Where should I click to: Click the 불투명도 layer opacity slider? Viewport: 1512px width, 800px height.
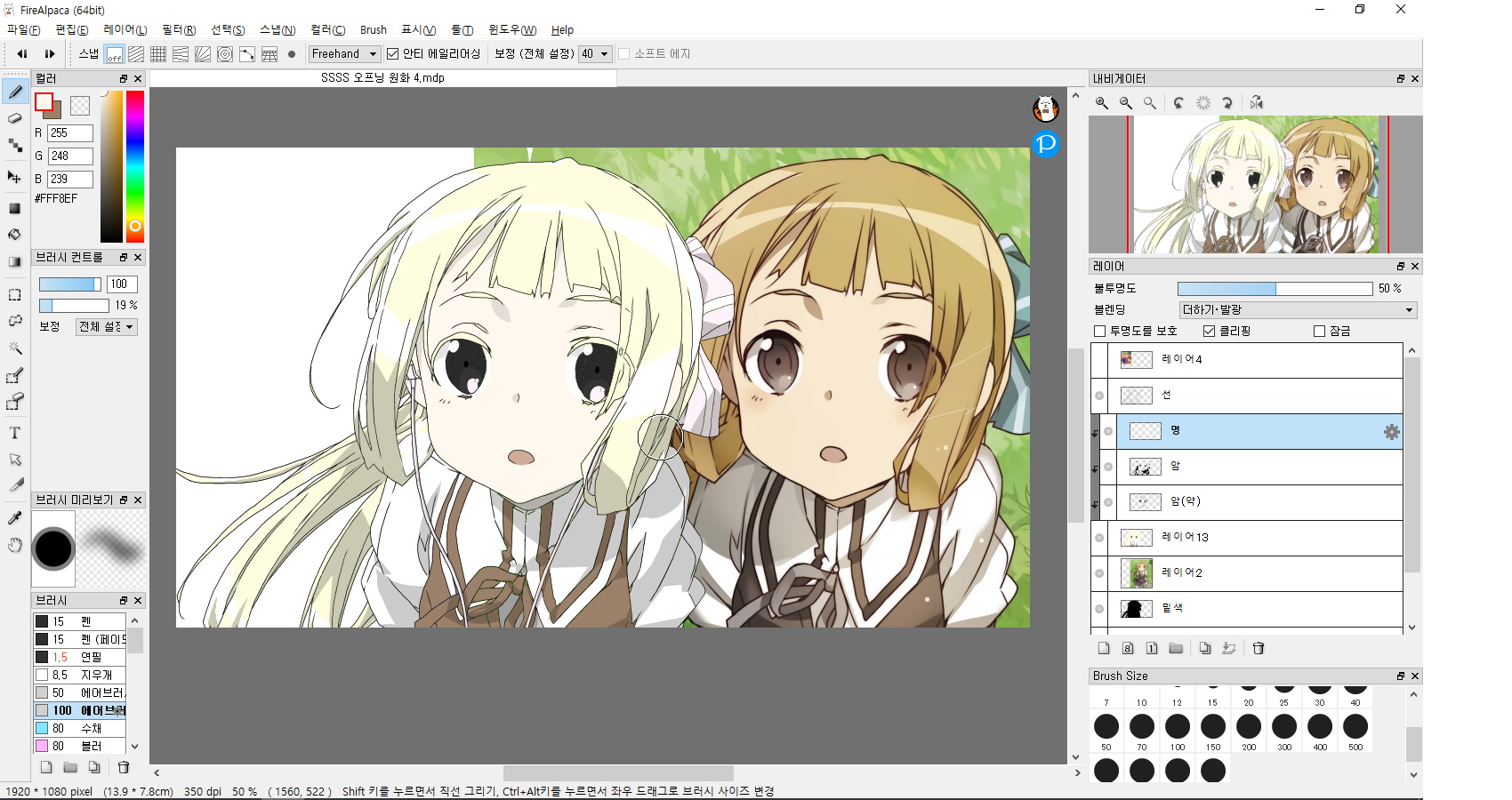click(1274, 289)
